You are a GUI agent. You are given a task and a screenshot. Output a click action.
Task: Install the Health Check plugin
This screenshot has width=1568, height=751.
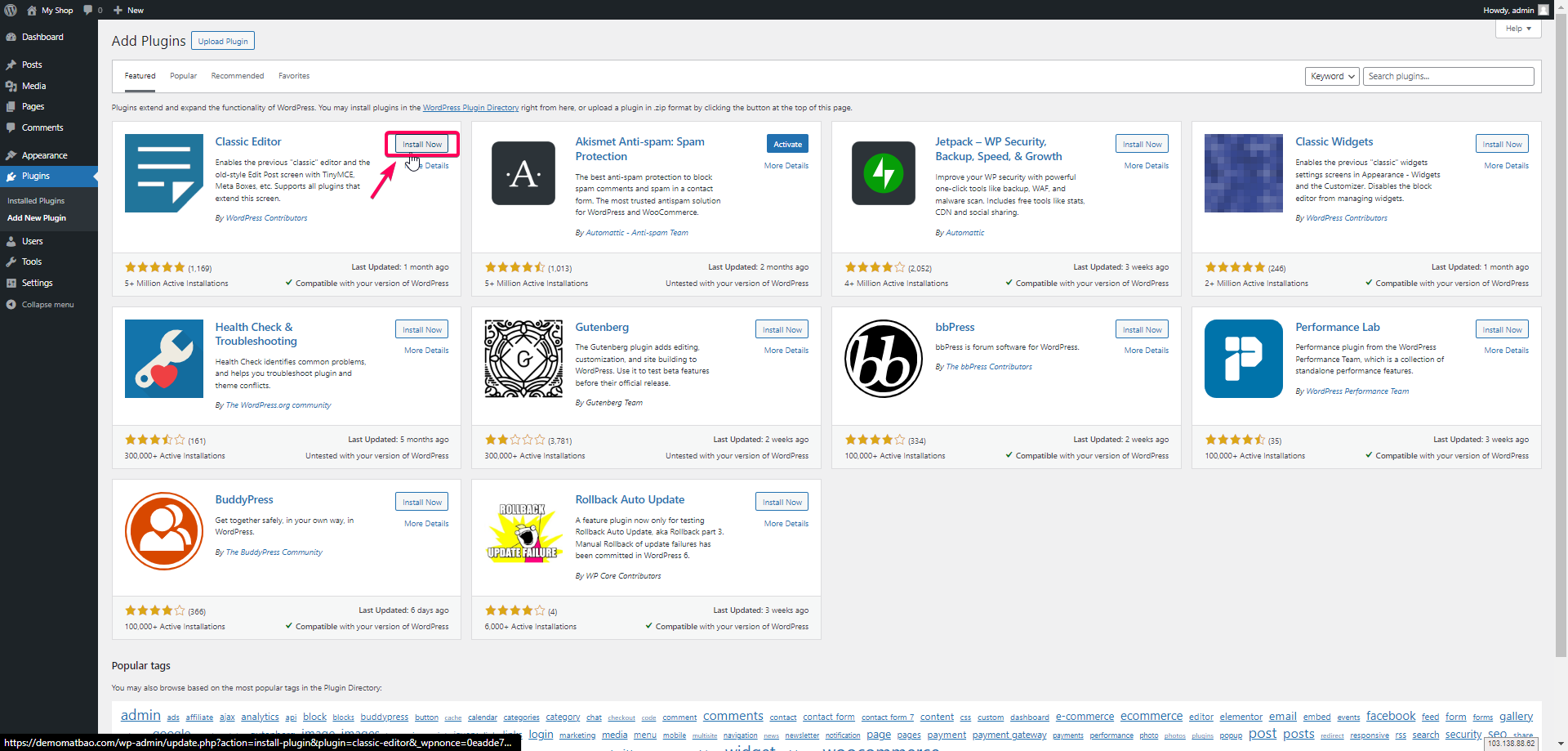[x=422, y=329]
